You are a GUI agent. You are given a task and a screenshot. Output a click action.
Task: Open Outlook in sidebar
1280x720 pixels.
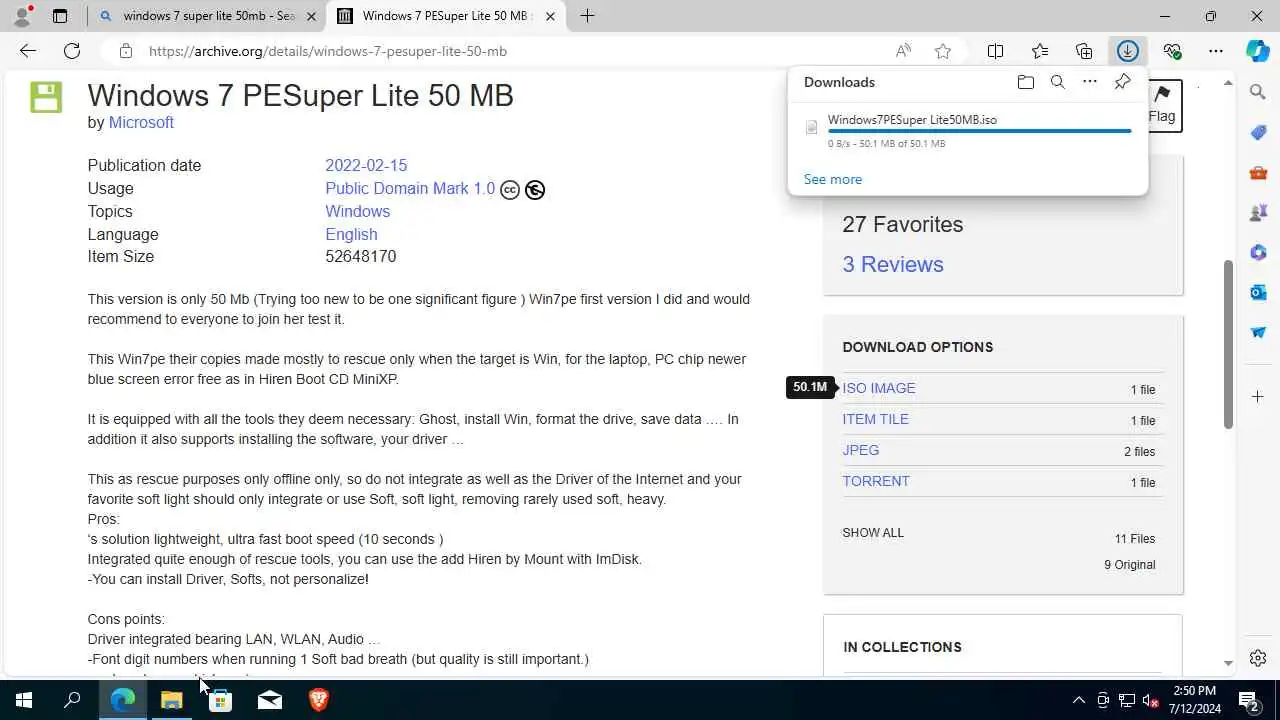[x=1258, y=292]
